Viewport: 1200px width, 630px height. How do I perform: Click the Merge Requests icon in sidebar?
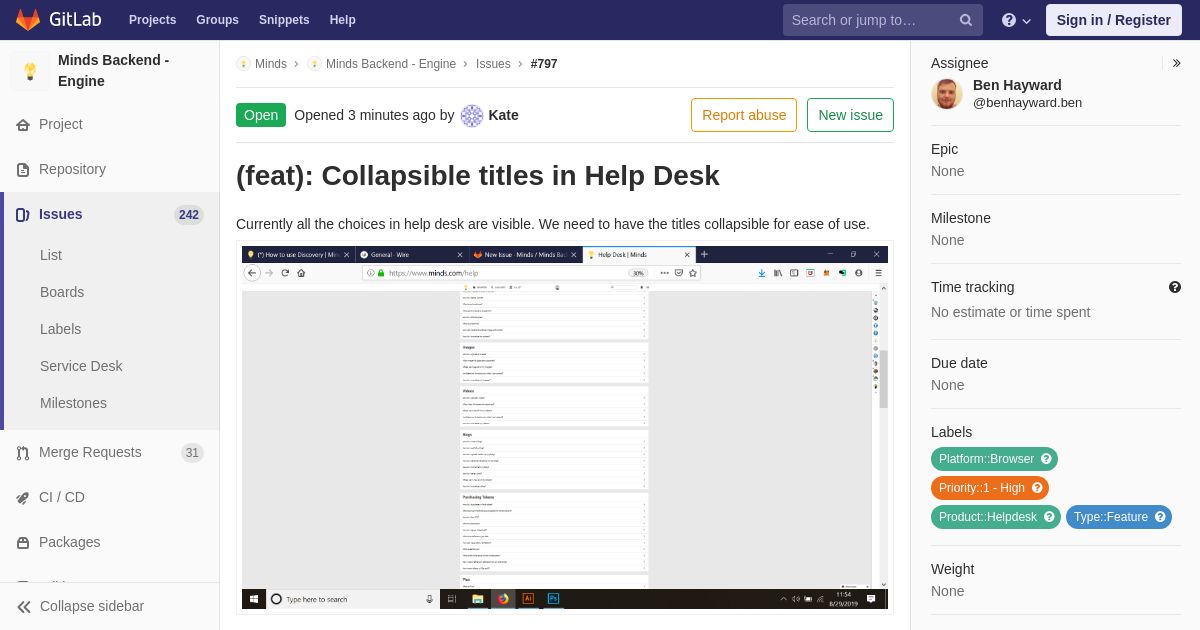point(23,453)
